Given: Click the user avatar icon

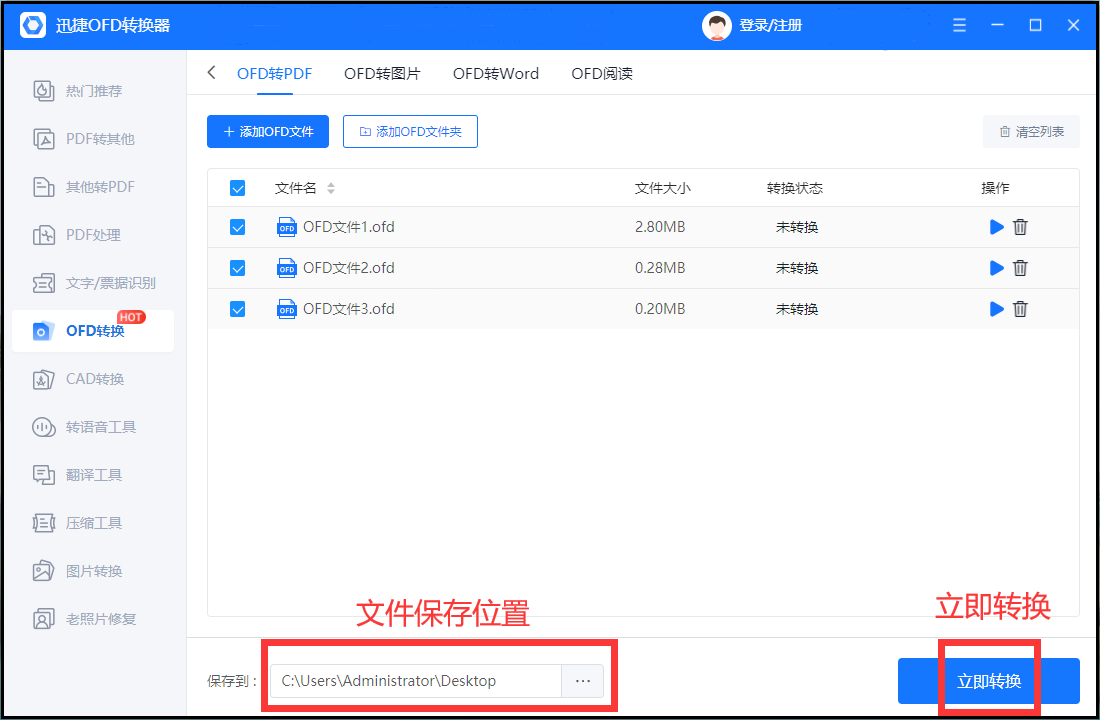Looking at the screenshot, I should pyautogui.click(x=716, y=26).
